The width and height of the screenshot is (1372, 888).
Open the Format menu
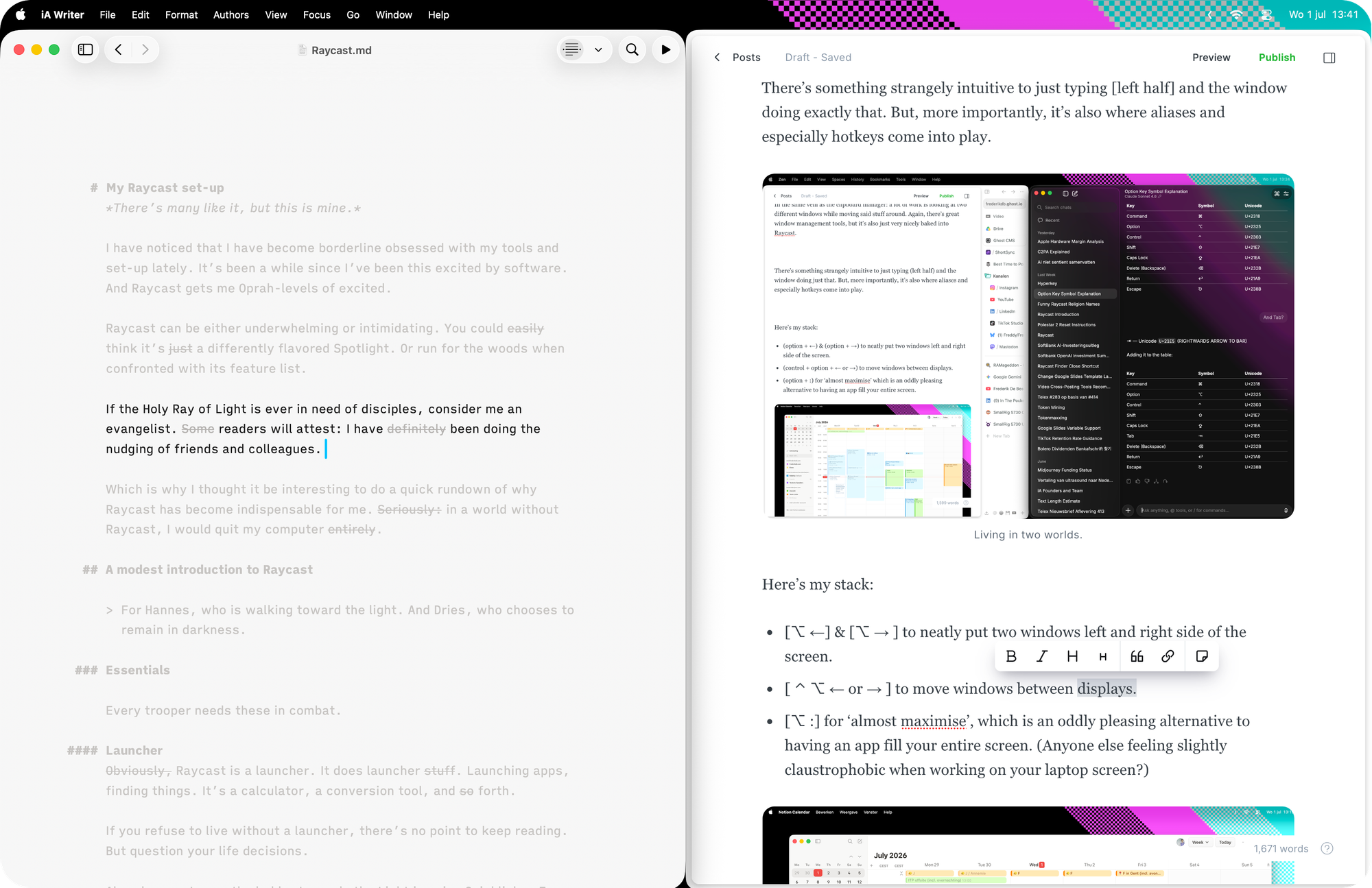click(x=181, y=14)
